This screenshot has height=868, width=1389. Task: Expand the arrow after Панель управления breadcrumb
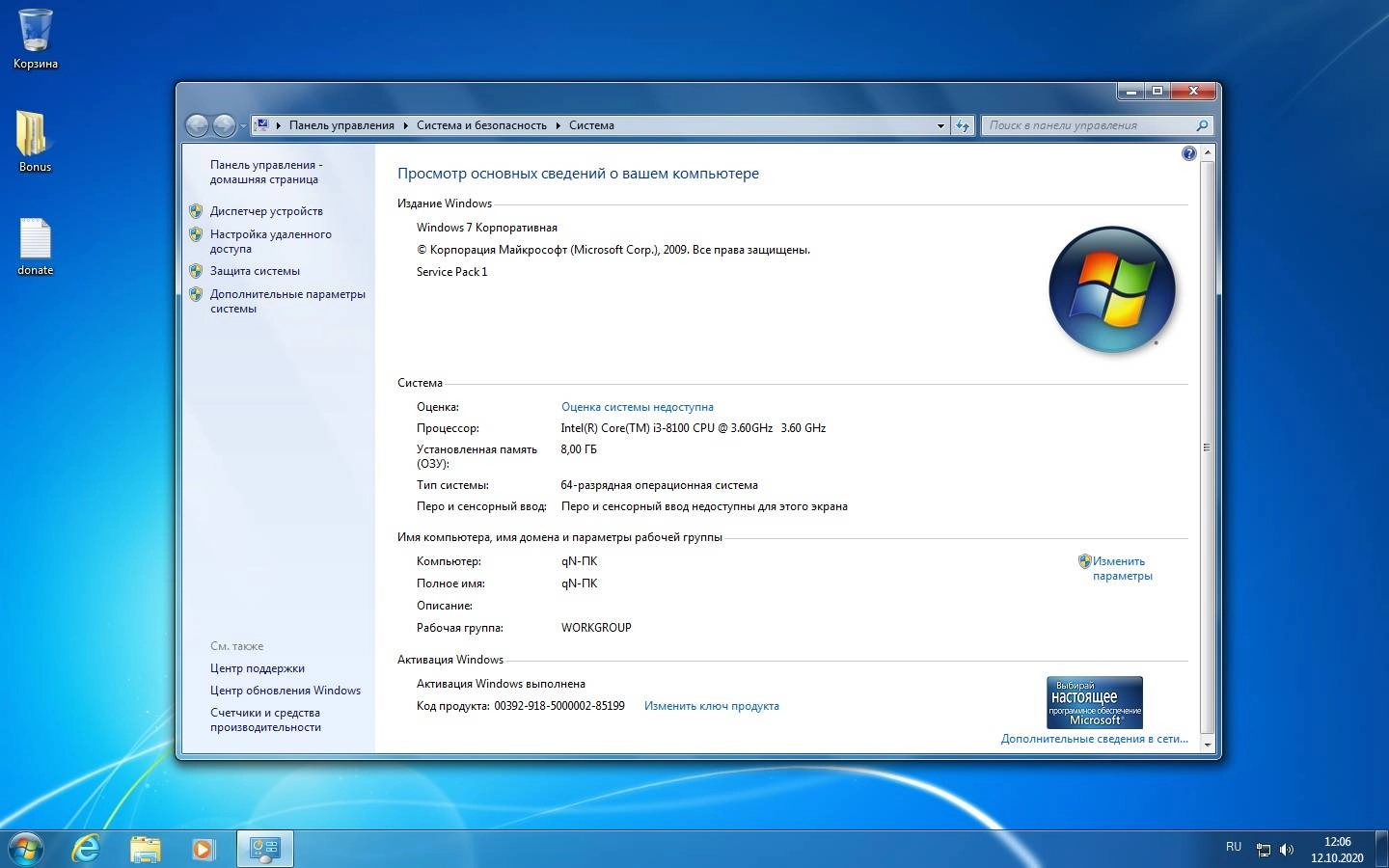406,125
